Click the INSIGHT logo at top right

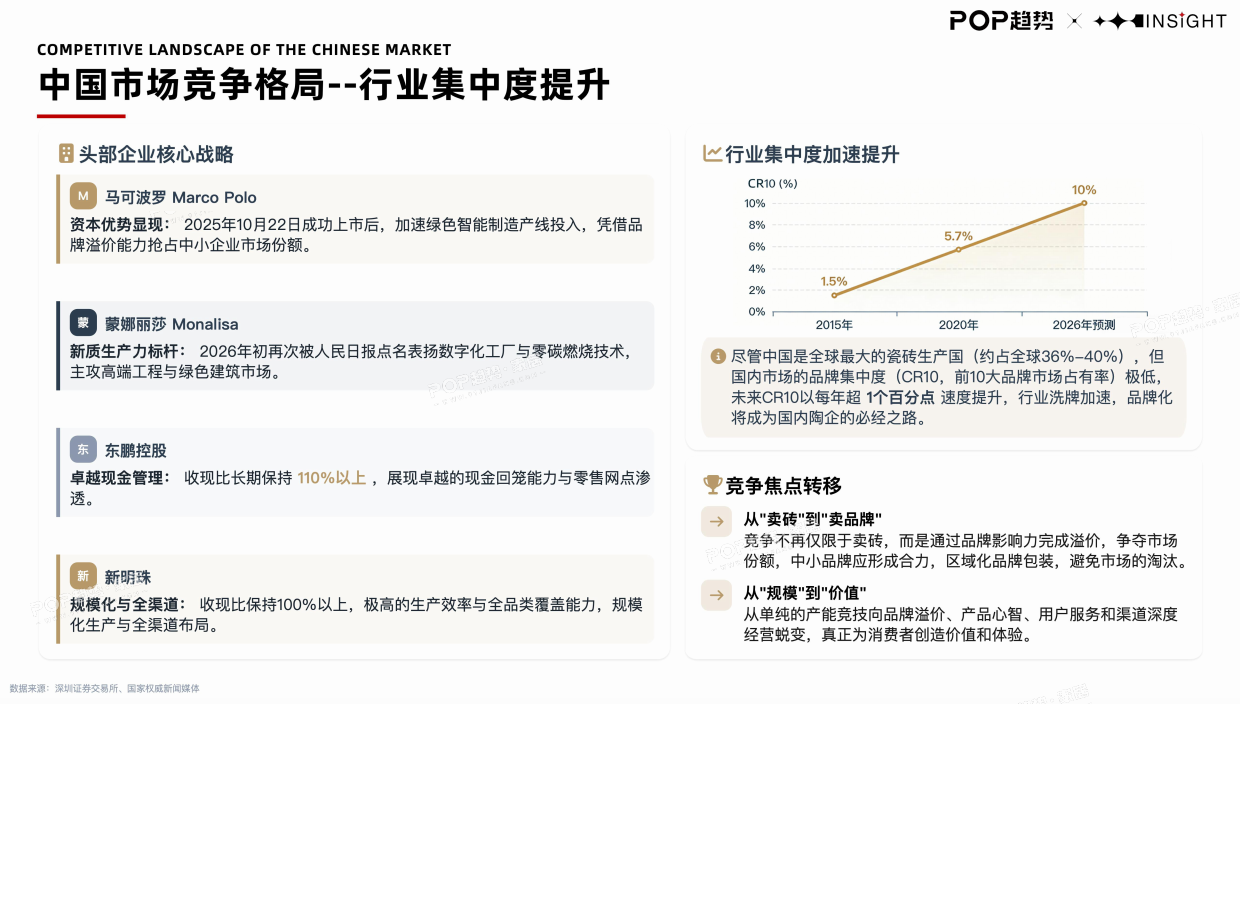1160,20
